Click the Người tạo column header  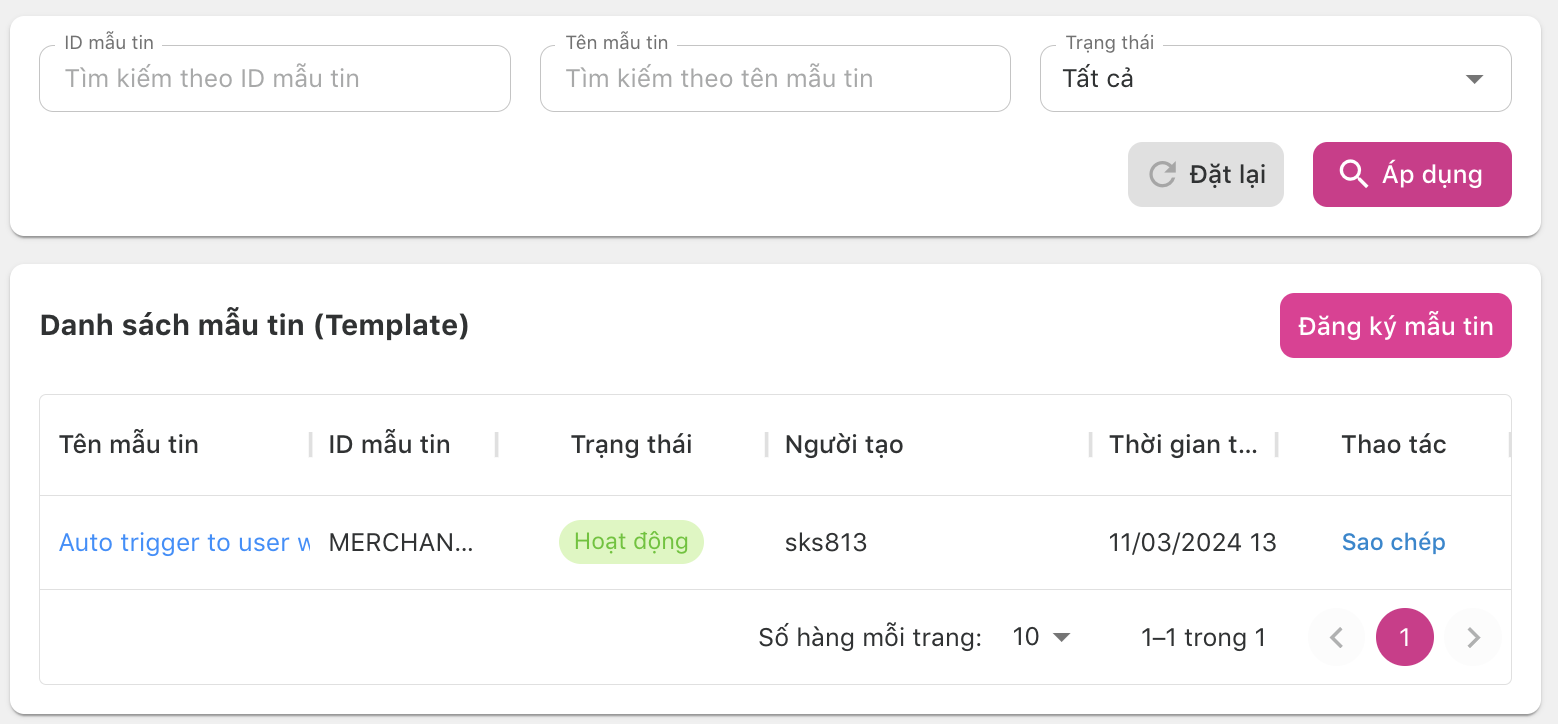click(844, 445)
